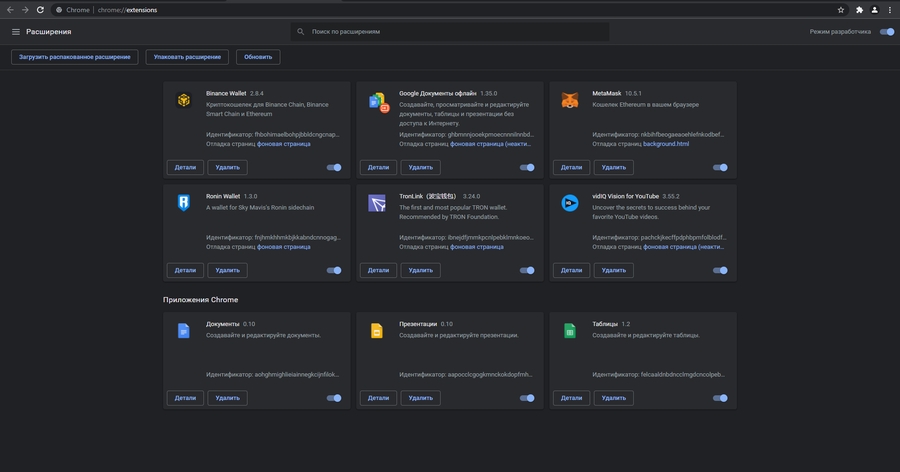Click the Ronin Wallet shield icon

pos(184,203)
